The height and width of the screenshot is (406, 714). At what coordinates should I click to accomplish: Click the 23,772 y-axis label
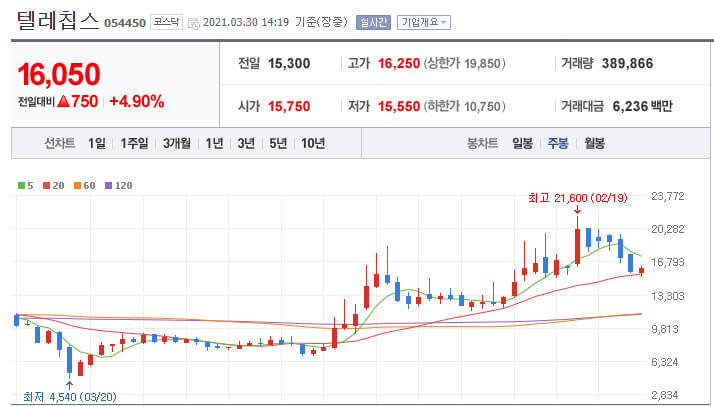(x=668, y=196)
